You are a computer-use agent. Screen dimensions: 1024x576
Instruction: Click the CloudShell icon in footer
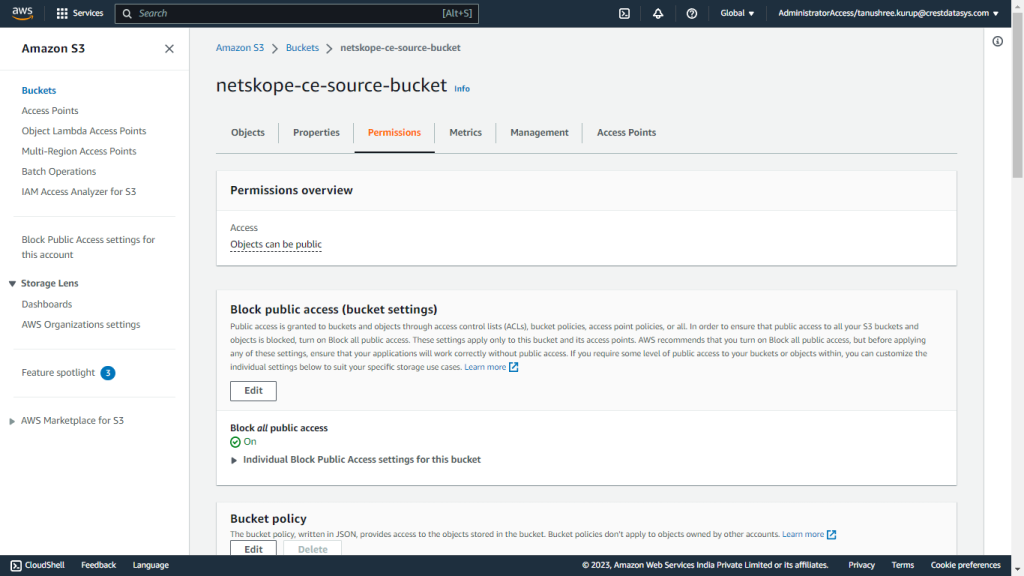(16, 566)
